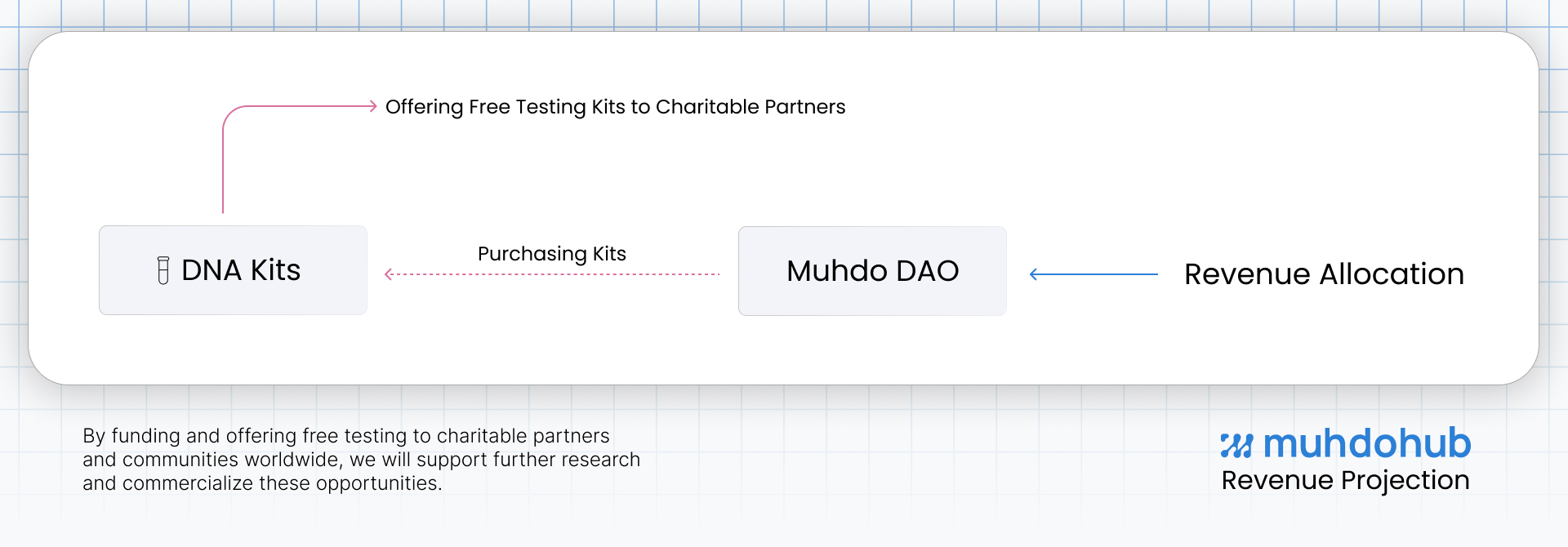1568x547 pixels.
Task: Click the muhdohub logo symbol
Action: (x=1236, y=446)
